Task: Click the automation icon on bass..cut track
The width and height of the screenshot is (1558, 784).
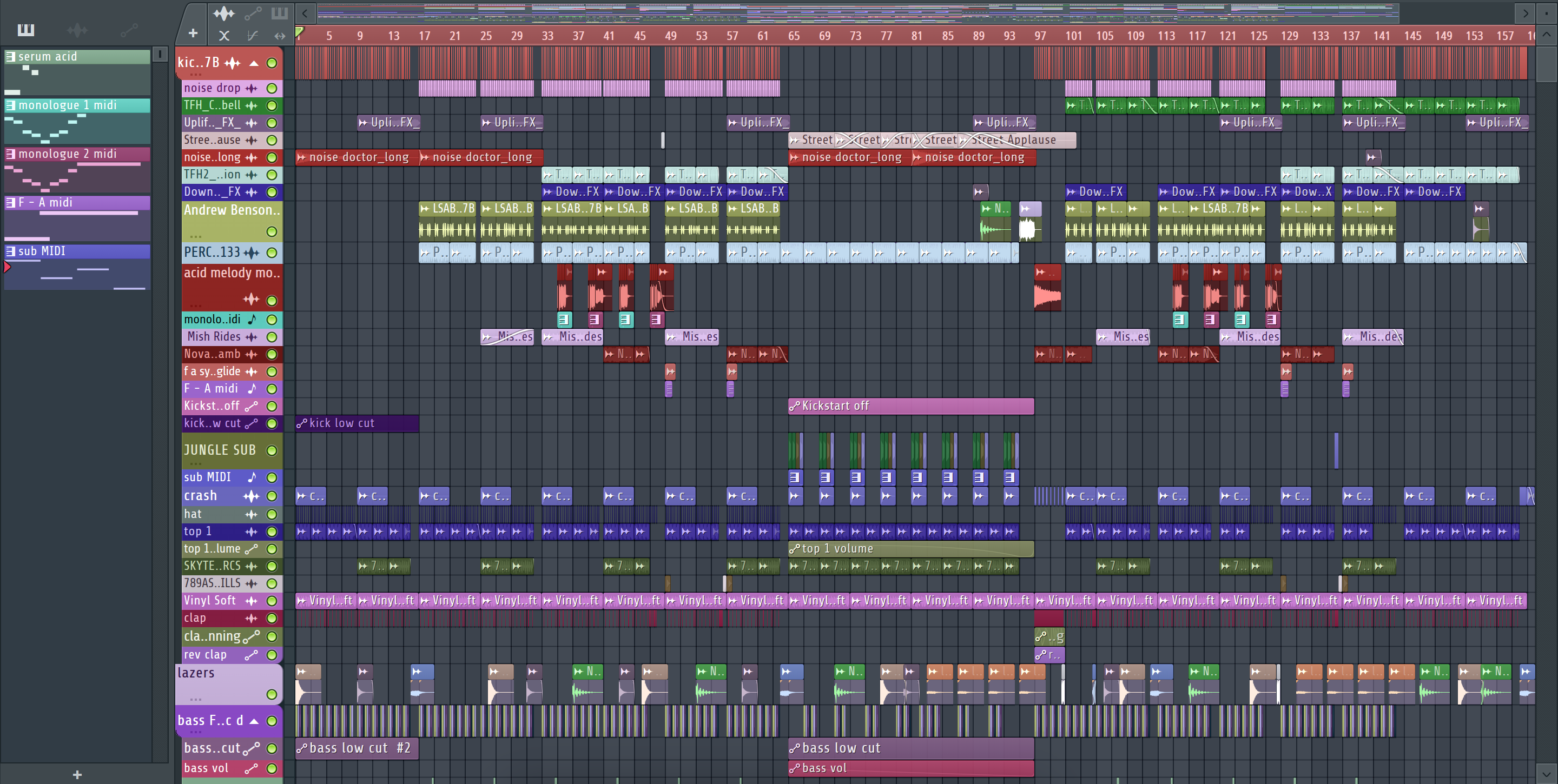Action: pyautogui.click(x=252, y=748)
